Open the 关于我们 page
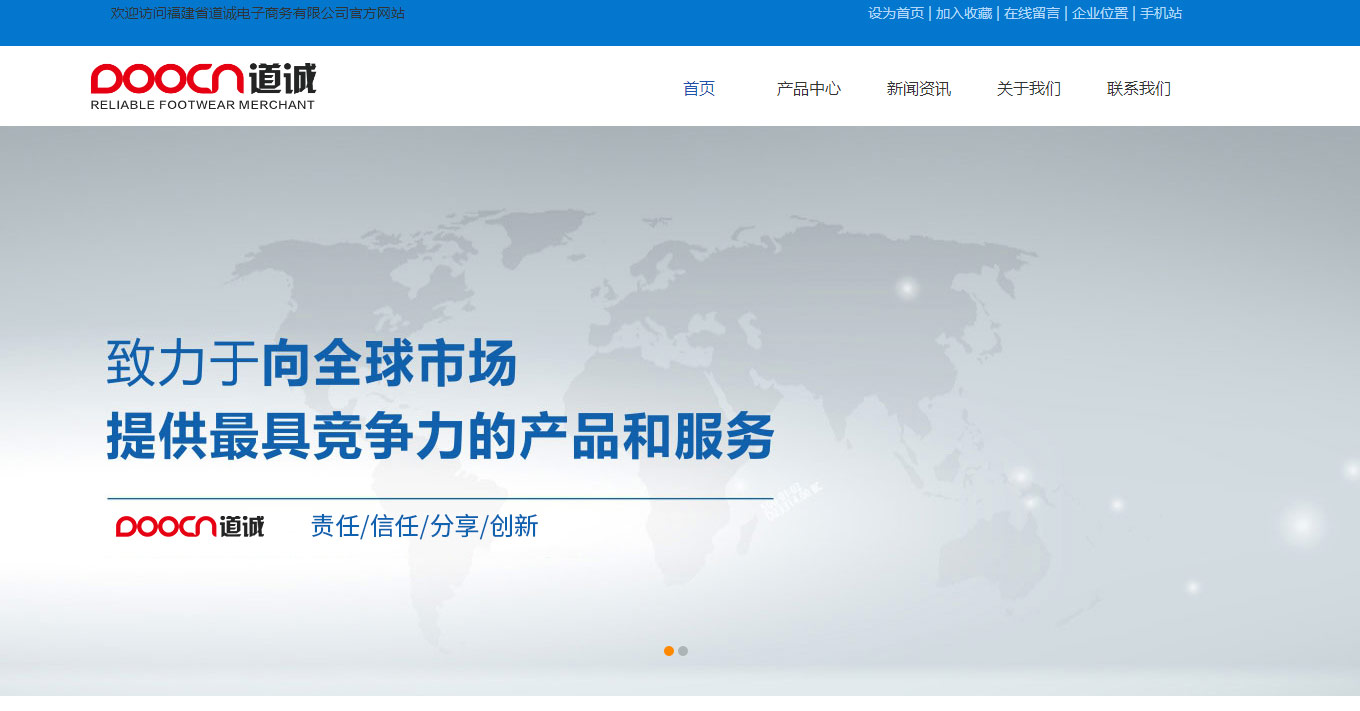1360x711 pixels. click(1029, 89)
